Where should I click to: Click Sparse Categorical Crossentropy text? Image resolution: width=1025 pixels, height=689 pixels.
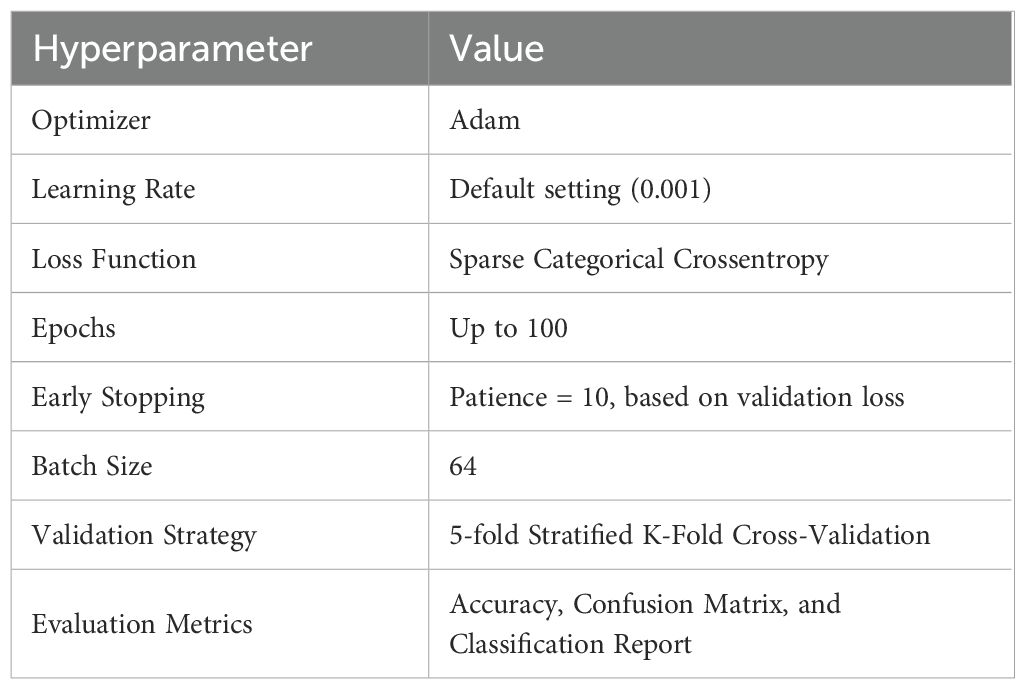[x=639, y=259]
